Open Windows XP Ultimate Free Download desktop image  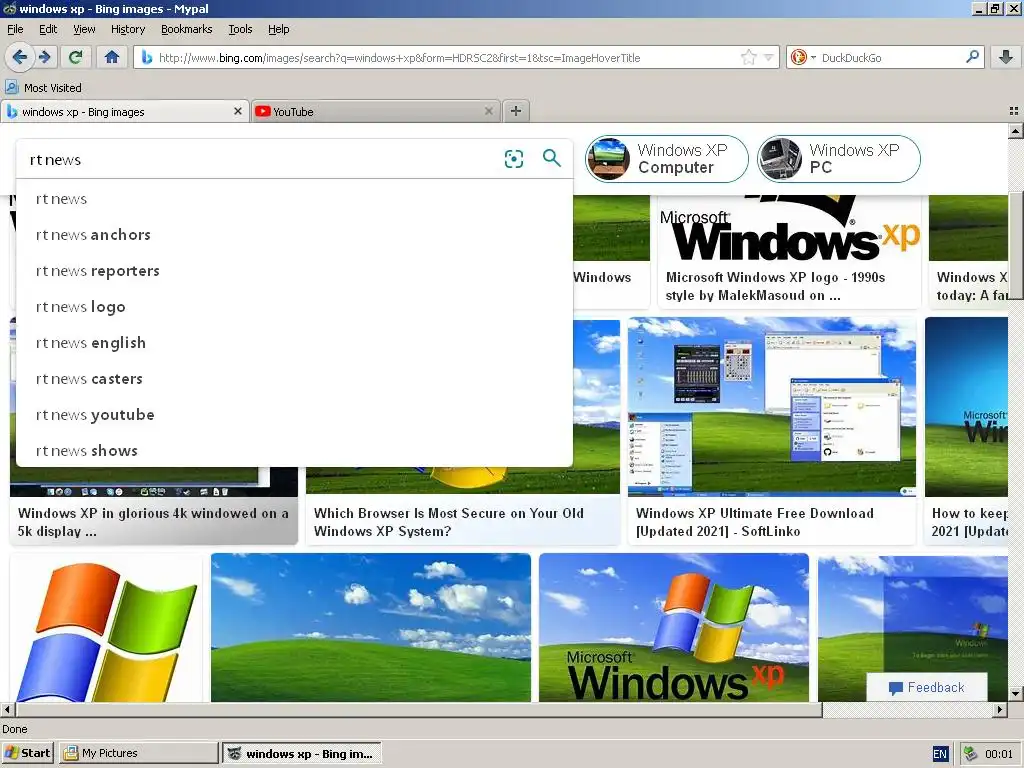click(772, 406)
